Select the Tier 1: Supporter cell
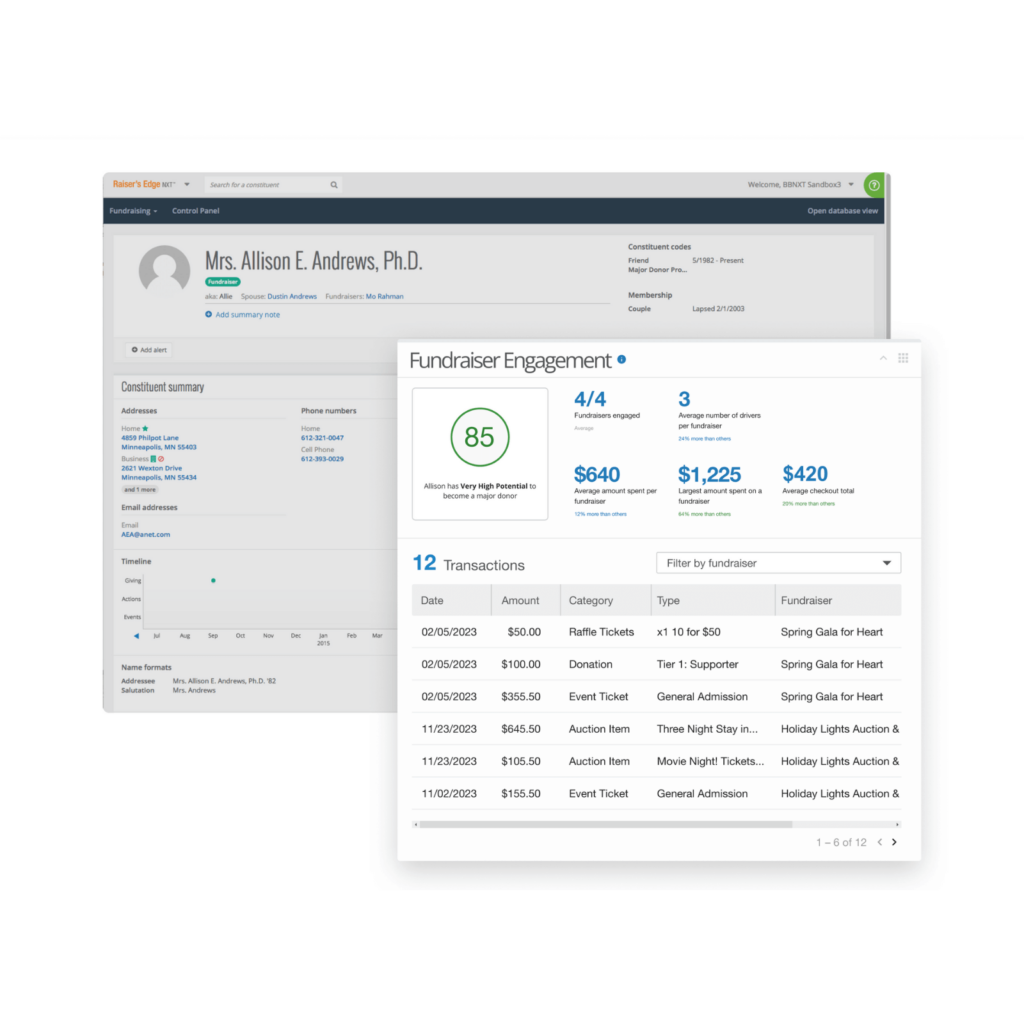1024x1024 pixels. click(x=697, y=664)
